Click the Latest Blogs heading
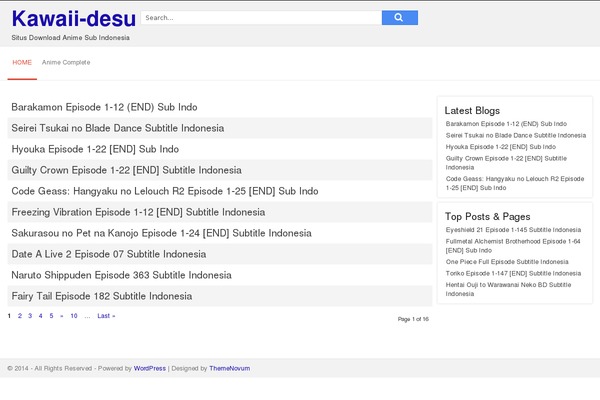Screen dimensions: 600x400 [x=472, y=111]
